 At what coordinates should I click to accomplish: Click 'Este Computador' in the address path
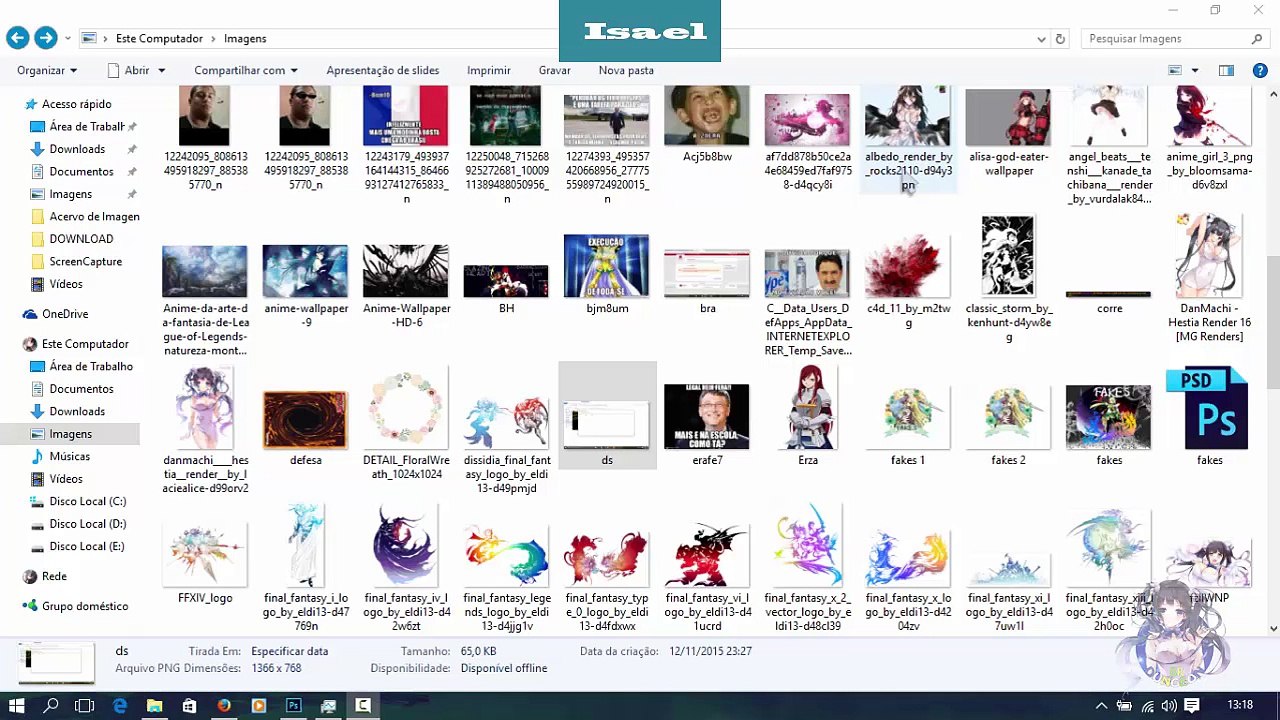pos(159,39)
